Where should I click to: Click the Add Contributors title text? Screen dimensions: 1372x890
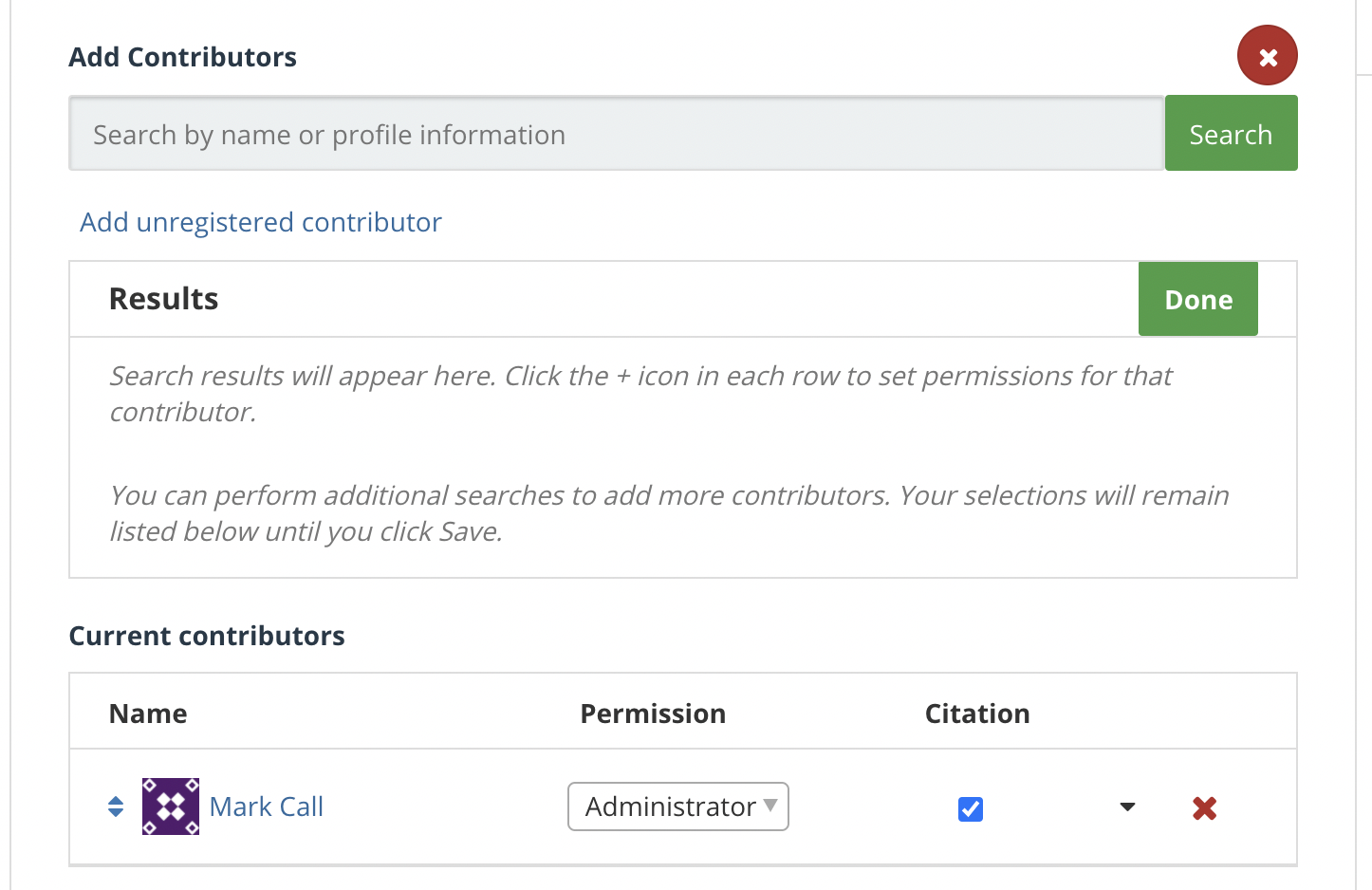[183, 57]
